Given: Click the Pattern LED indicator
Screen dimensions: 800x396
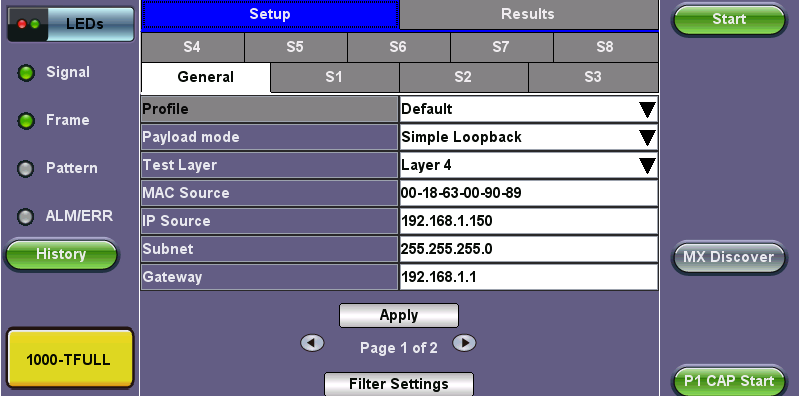Looking at the screenshot, I should pyautogui.click(x=26, y=169).
